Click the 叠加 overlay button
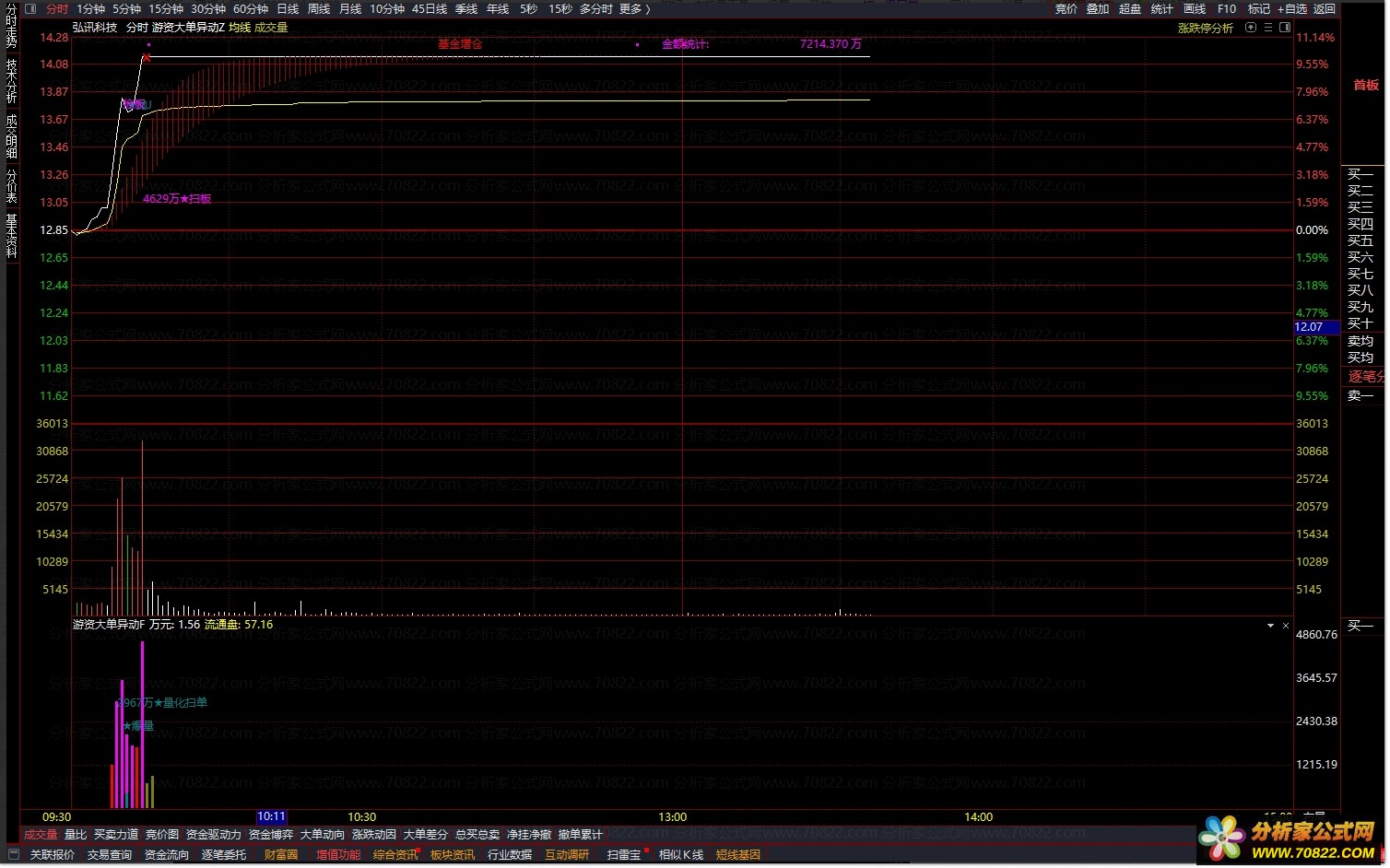1390x868 pixels. click(1098, 9)
